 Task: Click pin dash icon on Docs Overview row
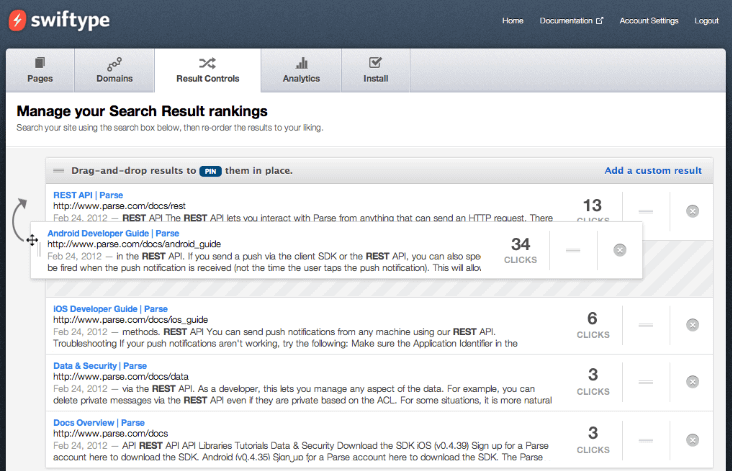pyautogui.click(x=646, y=440)
